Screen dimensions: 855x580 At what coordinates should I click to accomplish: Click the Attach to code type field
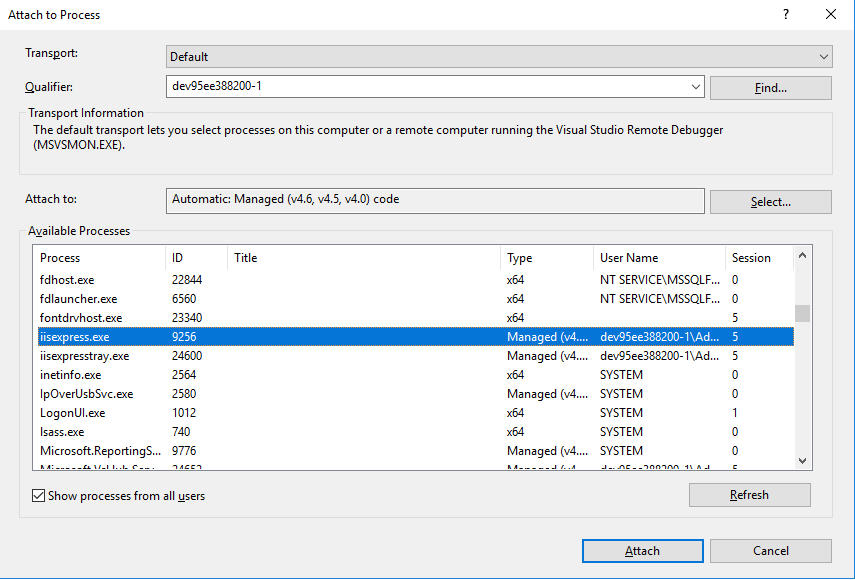[435, 201]
